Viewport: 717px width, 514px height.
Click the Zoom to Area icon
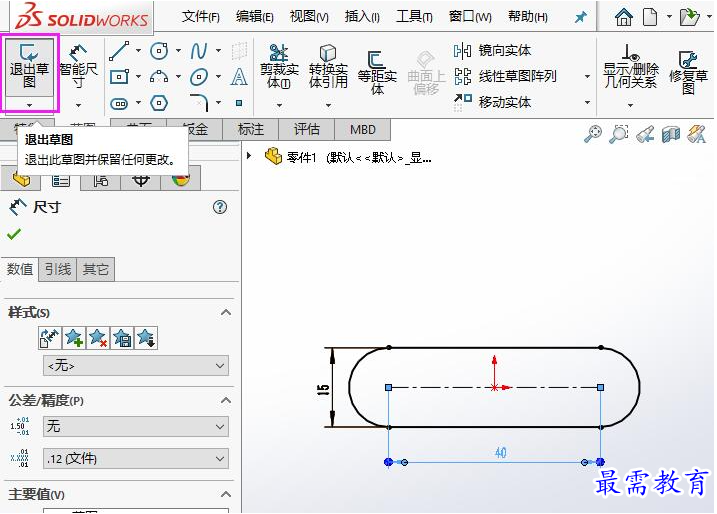[619, 134]
